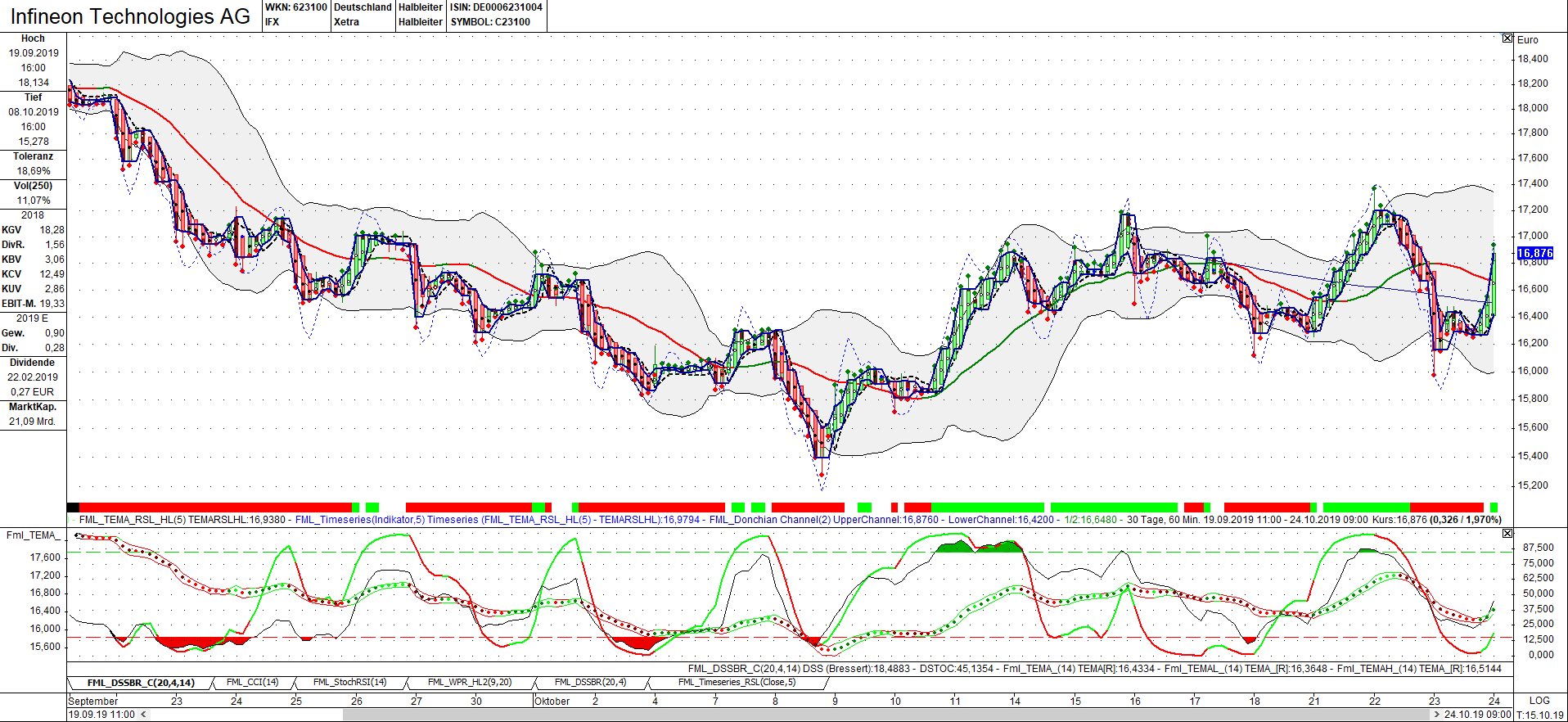Click the MarktKap. header
This screenshot has width=1568, height=722.
[33, 407]
